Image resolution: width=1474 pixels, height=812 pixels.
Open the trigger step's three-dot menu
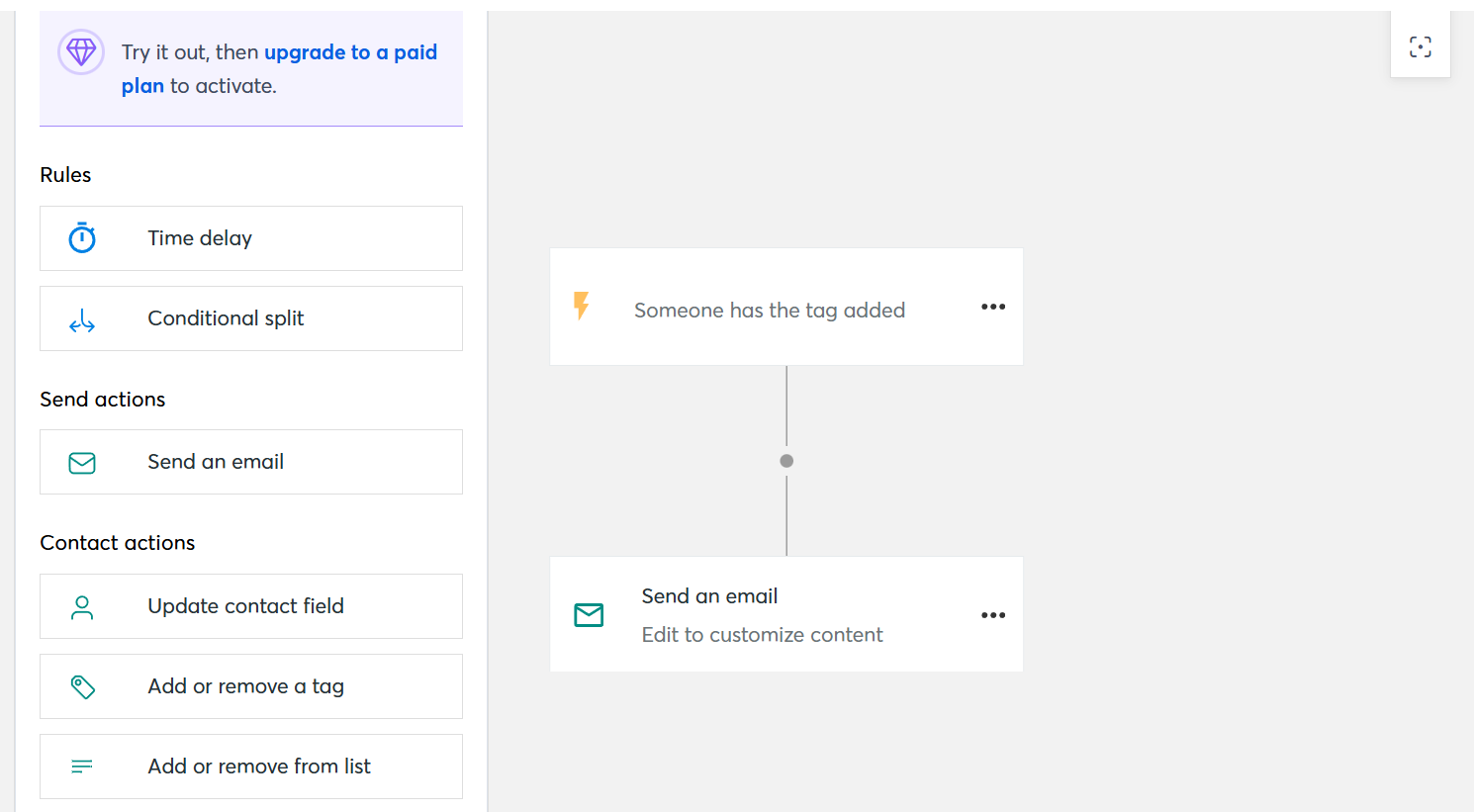coord(993,307)
